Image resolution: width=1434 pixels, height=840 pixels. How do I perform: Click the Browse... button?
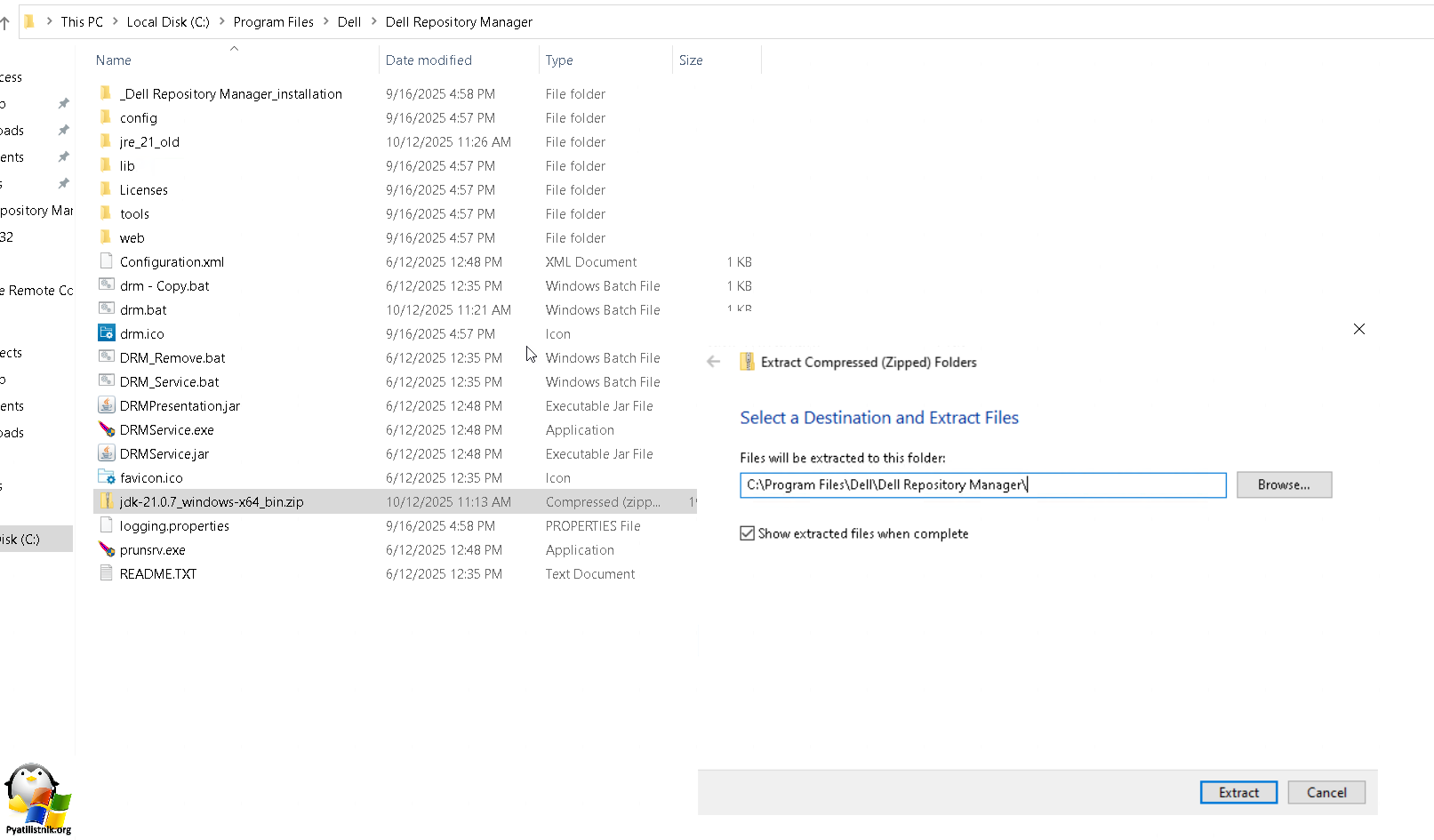(1283, 484)
